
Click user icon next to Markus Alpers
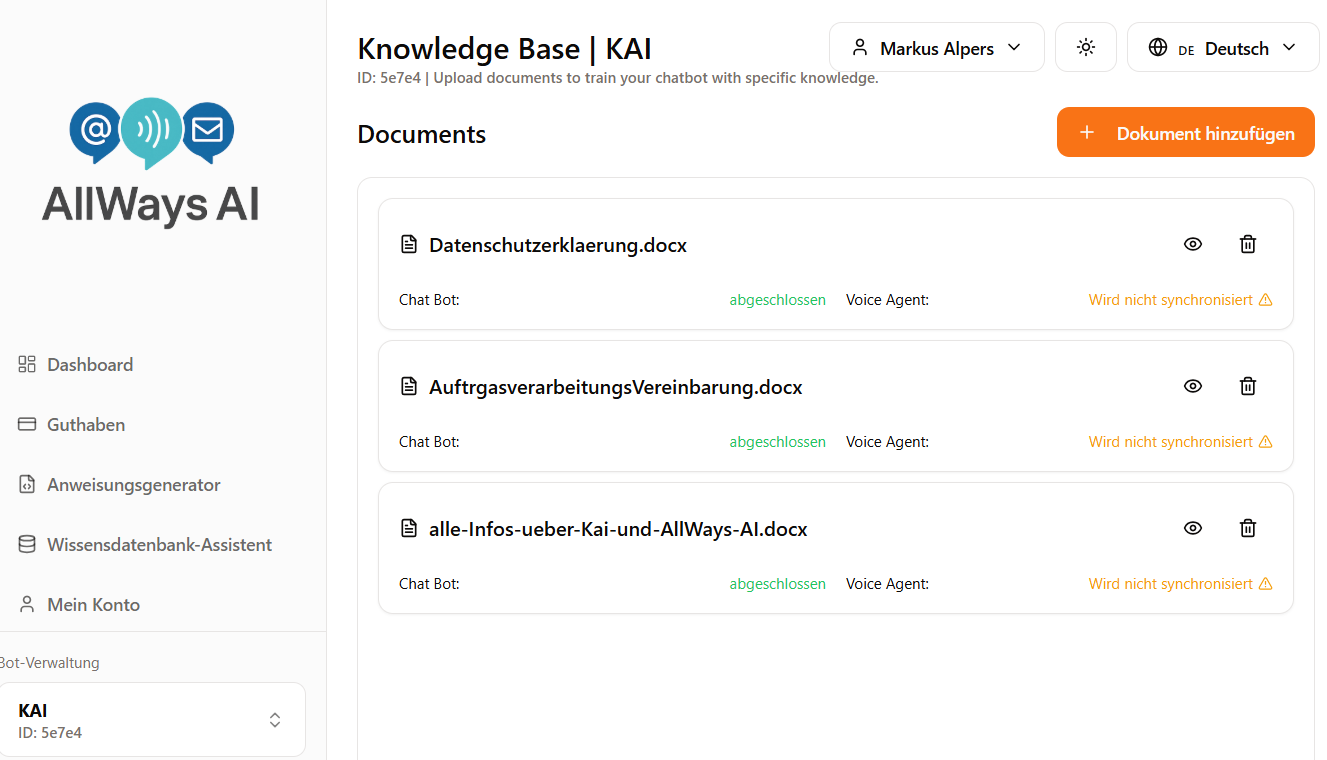coord(859,48)
